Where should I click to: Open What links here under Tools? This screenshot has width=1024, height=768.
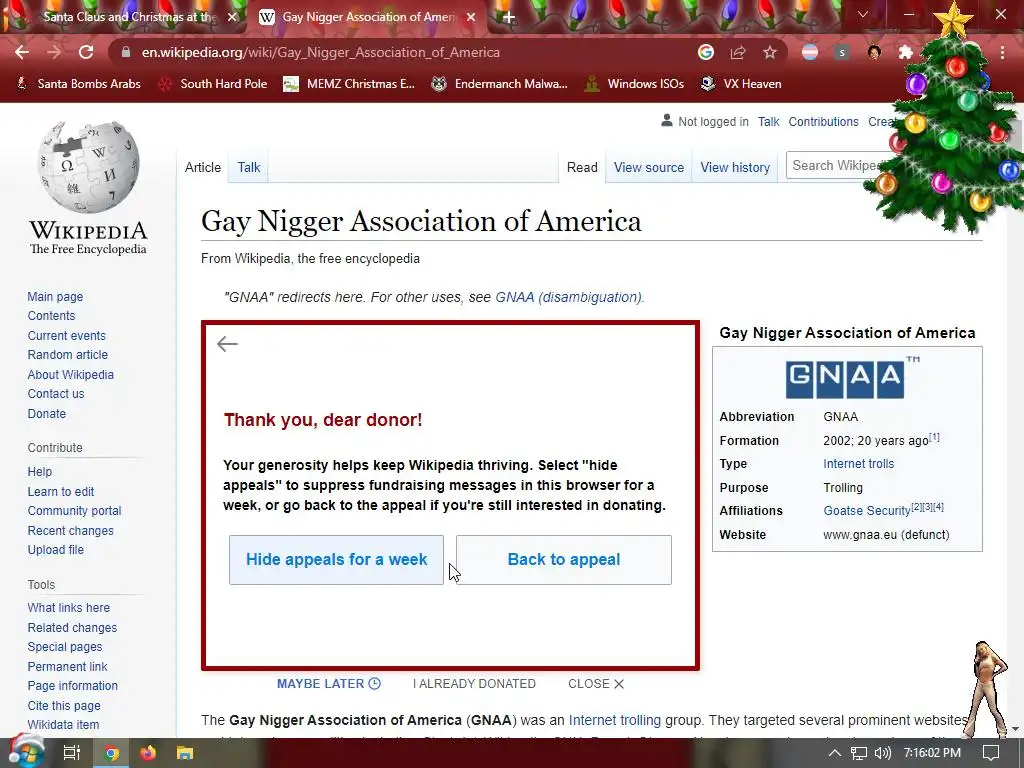69,607
